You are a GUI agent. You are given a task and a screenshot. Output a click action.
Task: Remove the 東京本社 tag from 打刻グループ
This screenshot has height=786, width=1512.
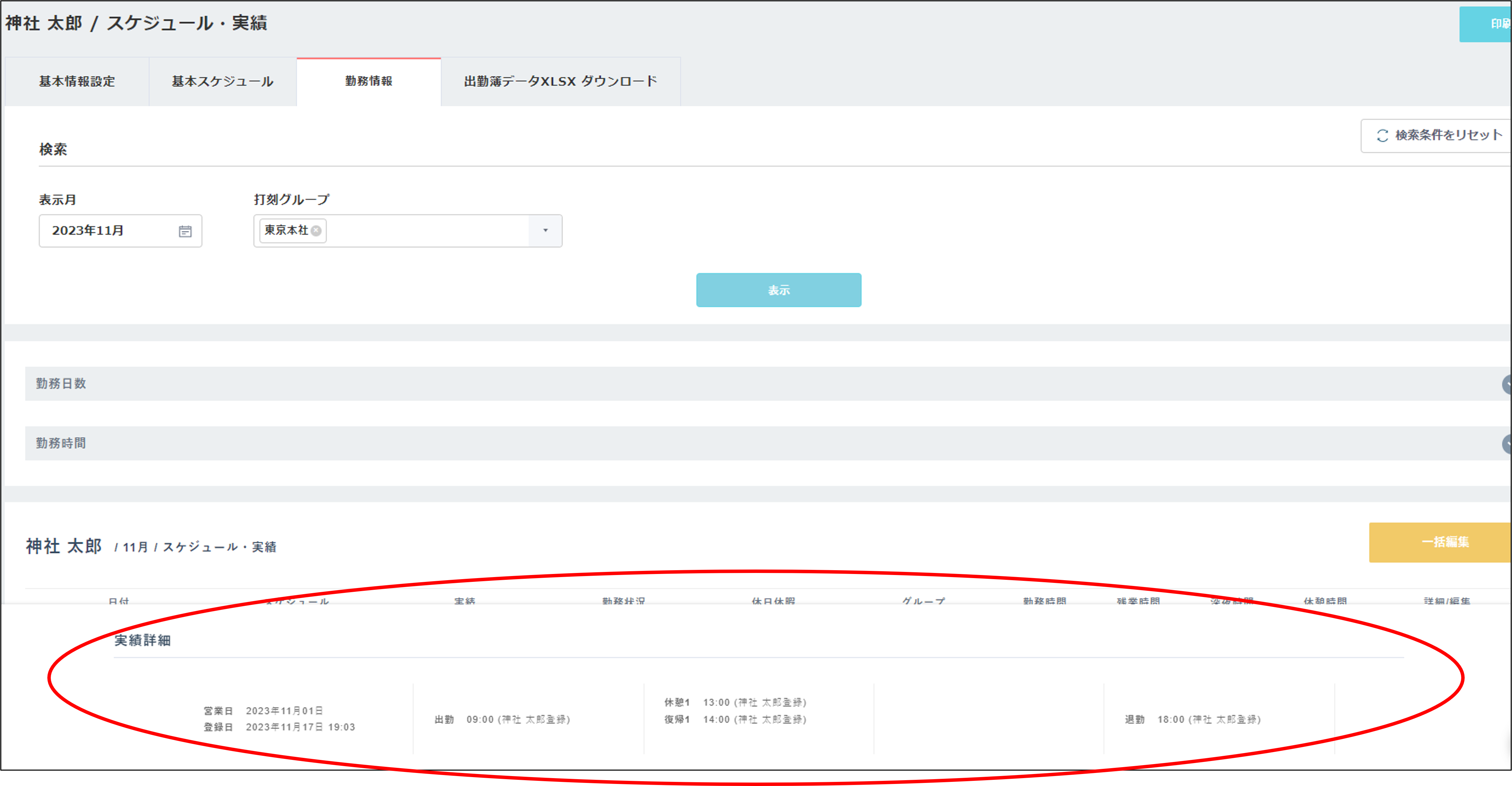(x=316, y=231)
